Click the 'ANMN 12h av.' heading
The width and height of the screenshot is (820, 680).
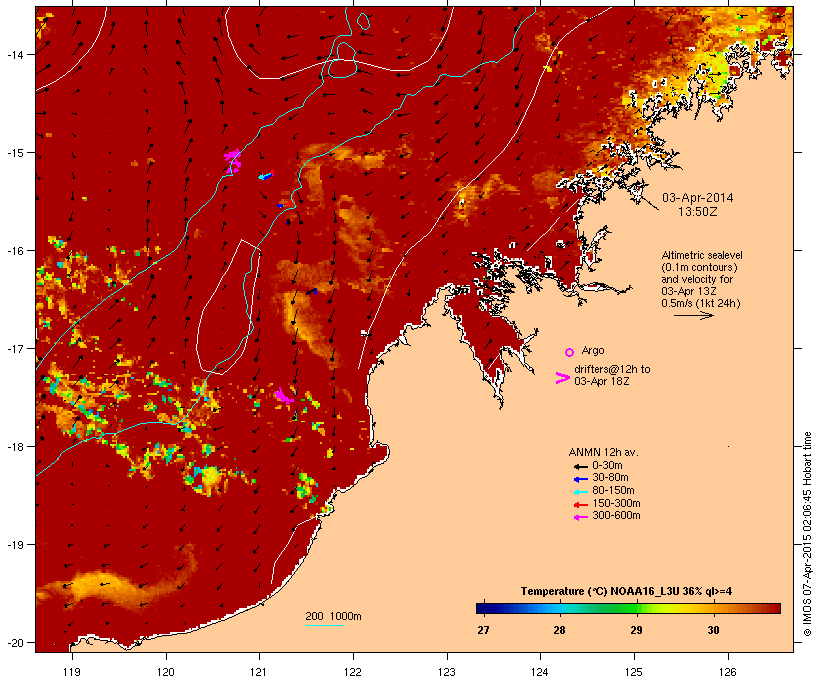pyautogui.click(x=603, y=452)
